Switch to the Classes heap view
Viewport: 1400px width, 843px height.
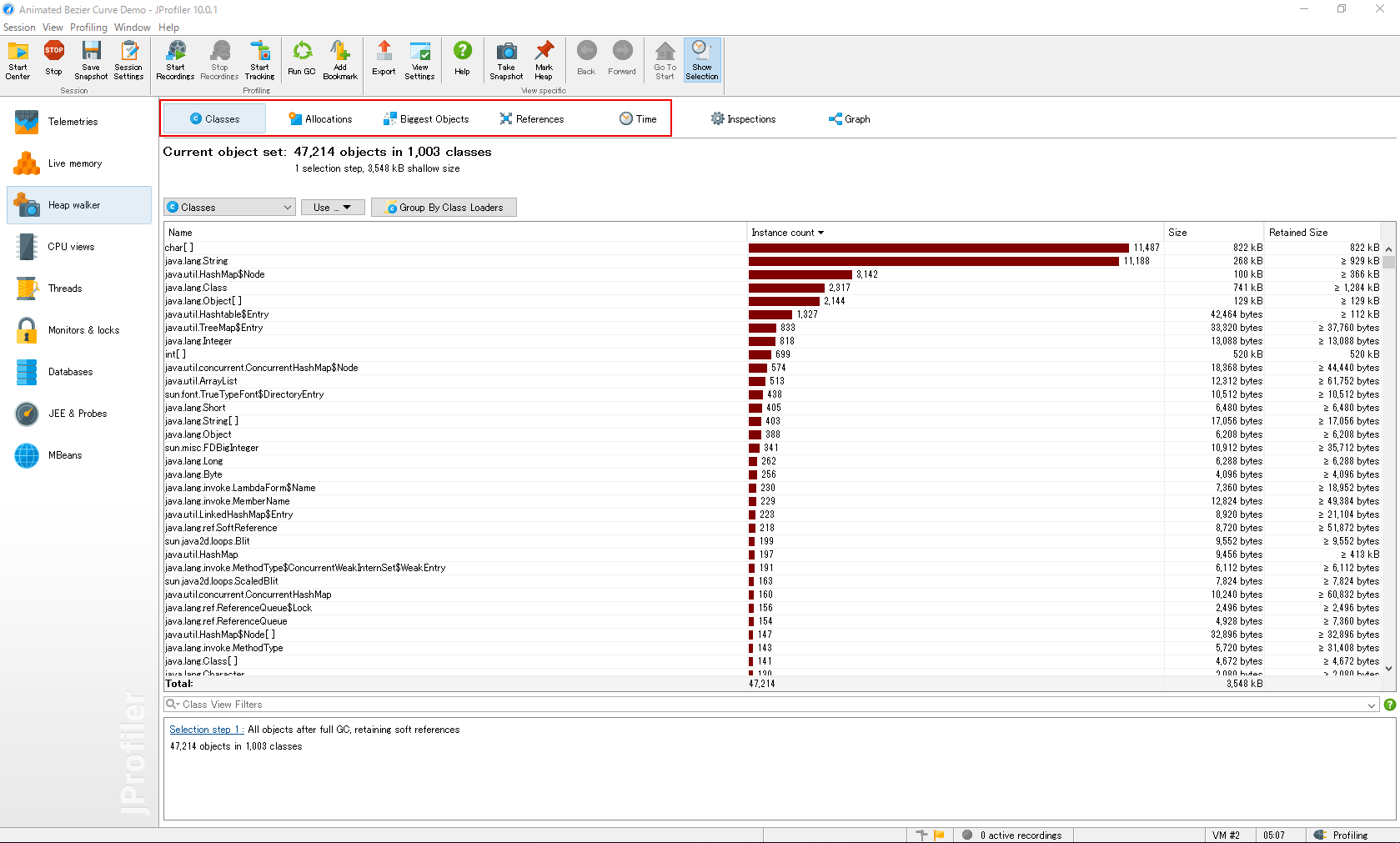tap(214, 119)
